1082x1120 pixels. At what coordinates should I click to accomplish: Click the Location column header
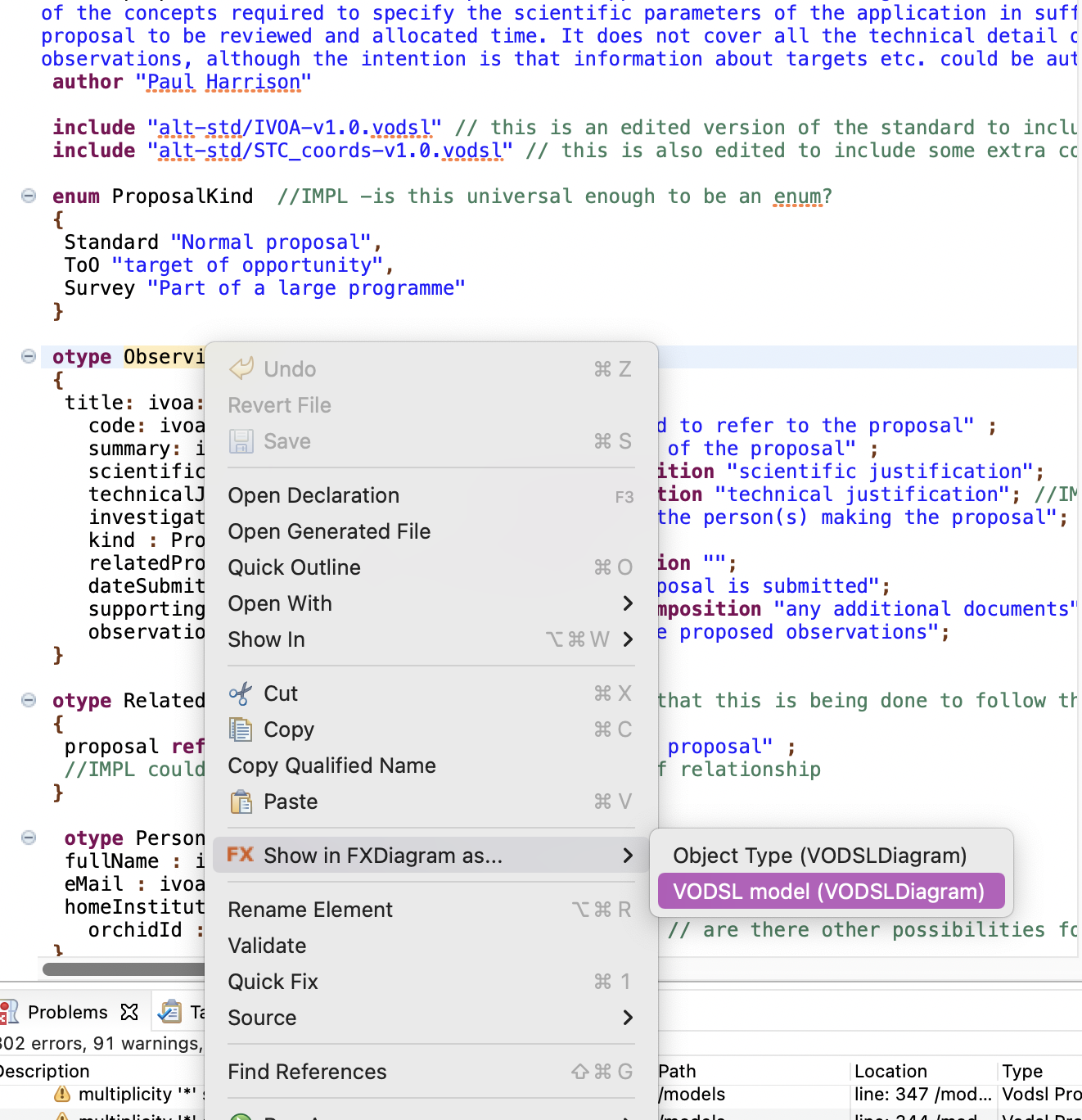coord(890,1071)
